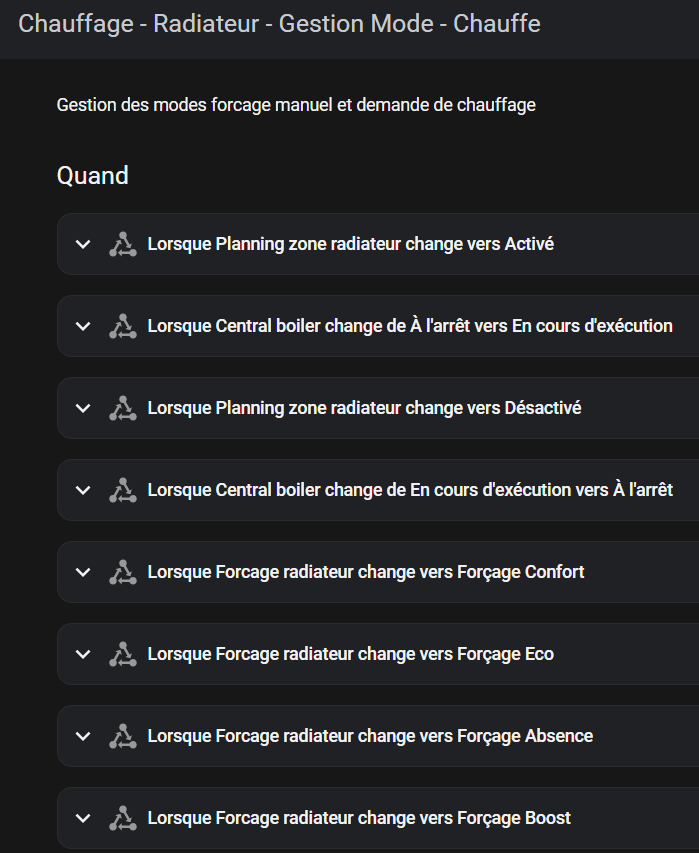The image size is (699, 853).
Task: Click state icon of Forçage Eco trigger
Action: [123, 654]
